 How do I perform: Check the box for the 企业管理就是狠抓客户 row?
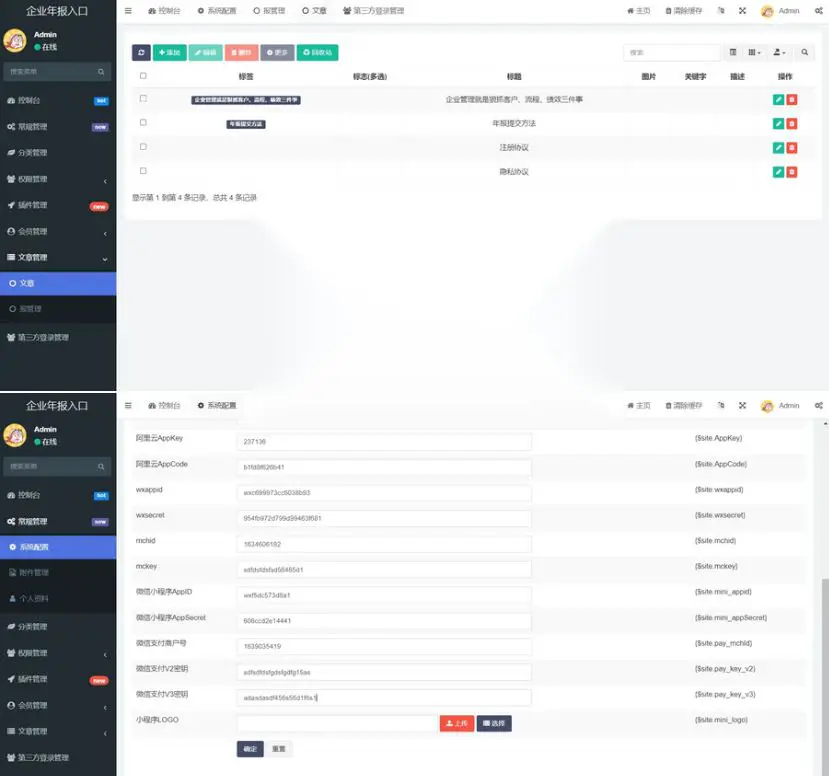click(x=143, y=98)
